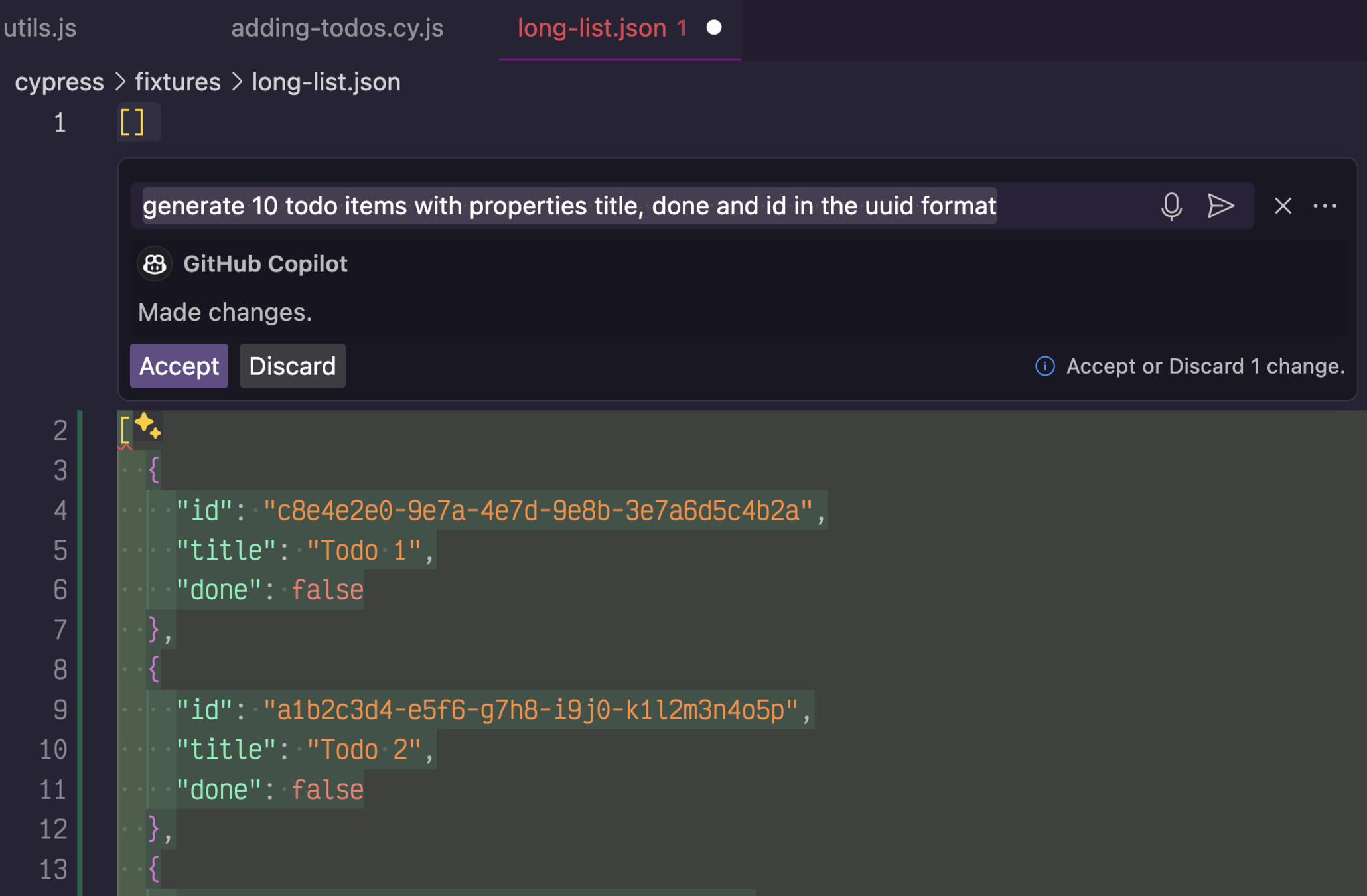This screenshot has width=1367, height=896.
Task: Click the yellow sparkle icon on line 2
Action: pos(148,425)
